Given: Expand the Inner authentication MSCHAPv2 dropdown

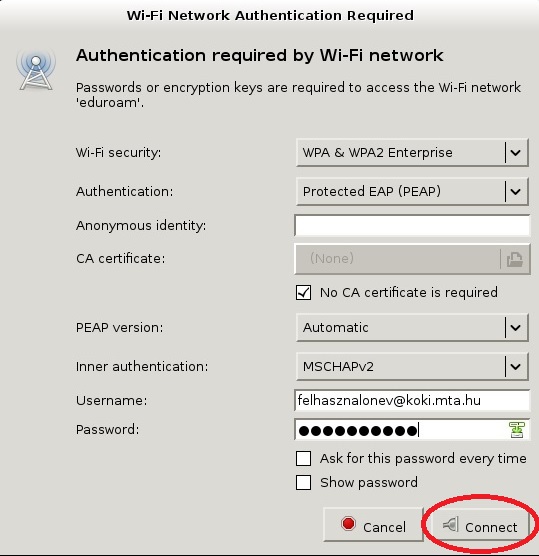Looking at the screenshot, I should pyautogui.click(x=412, y=366).
